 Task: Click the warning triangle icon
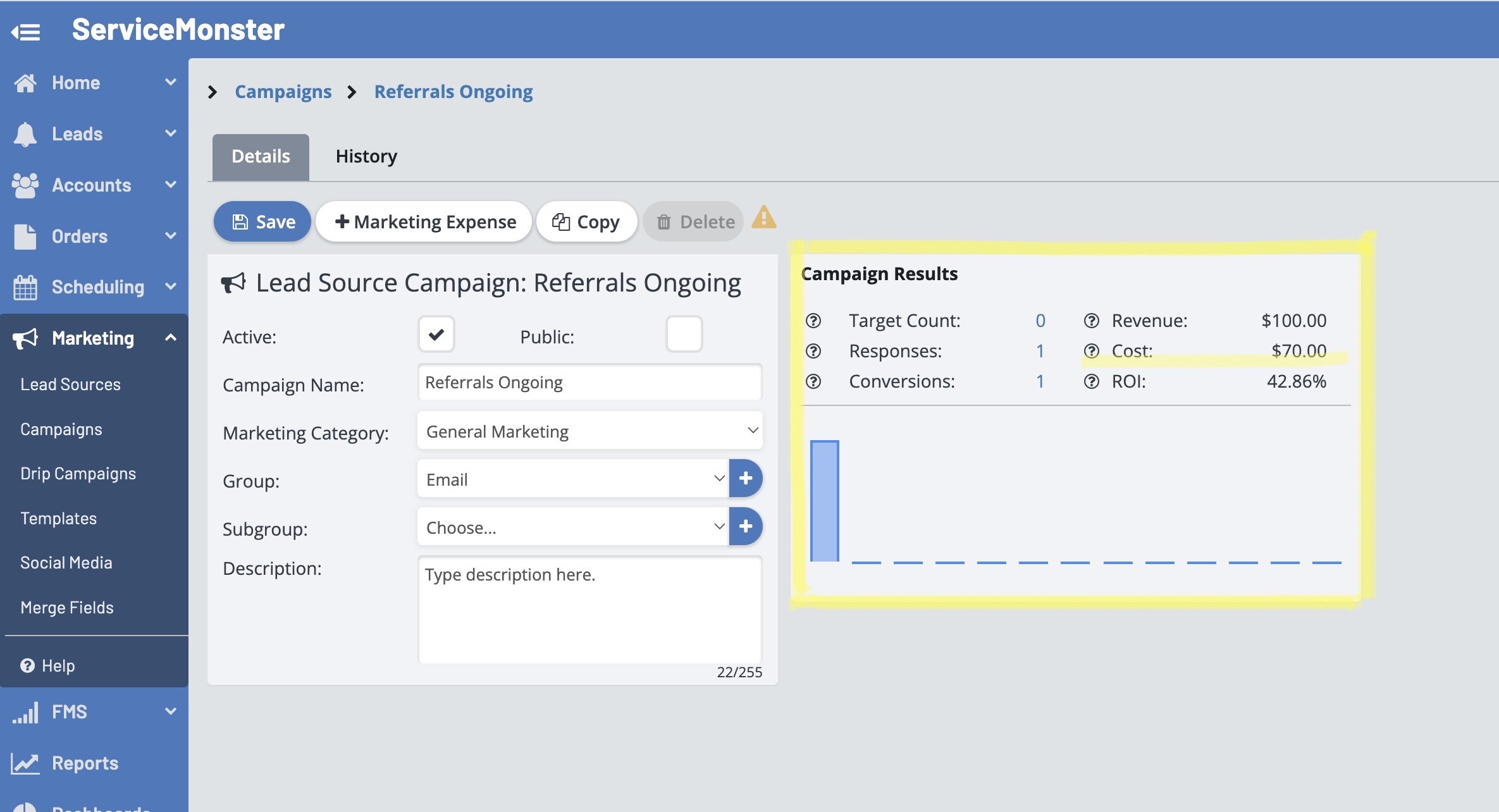point(763,218)
